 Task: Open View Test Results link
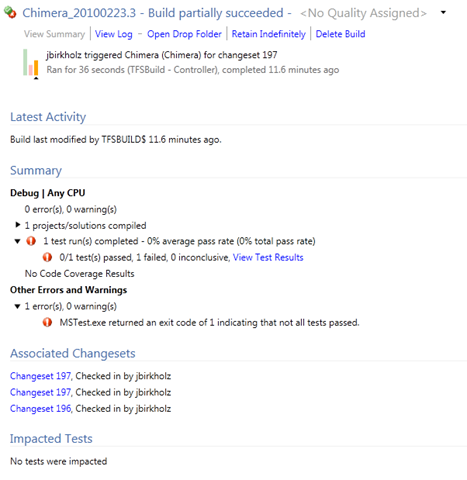point(268,257)
